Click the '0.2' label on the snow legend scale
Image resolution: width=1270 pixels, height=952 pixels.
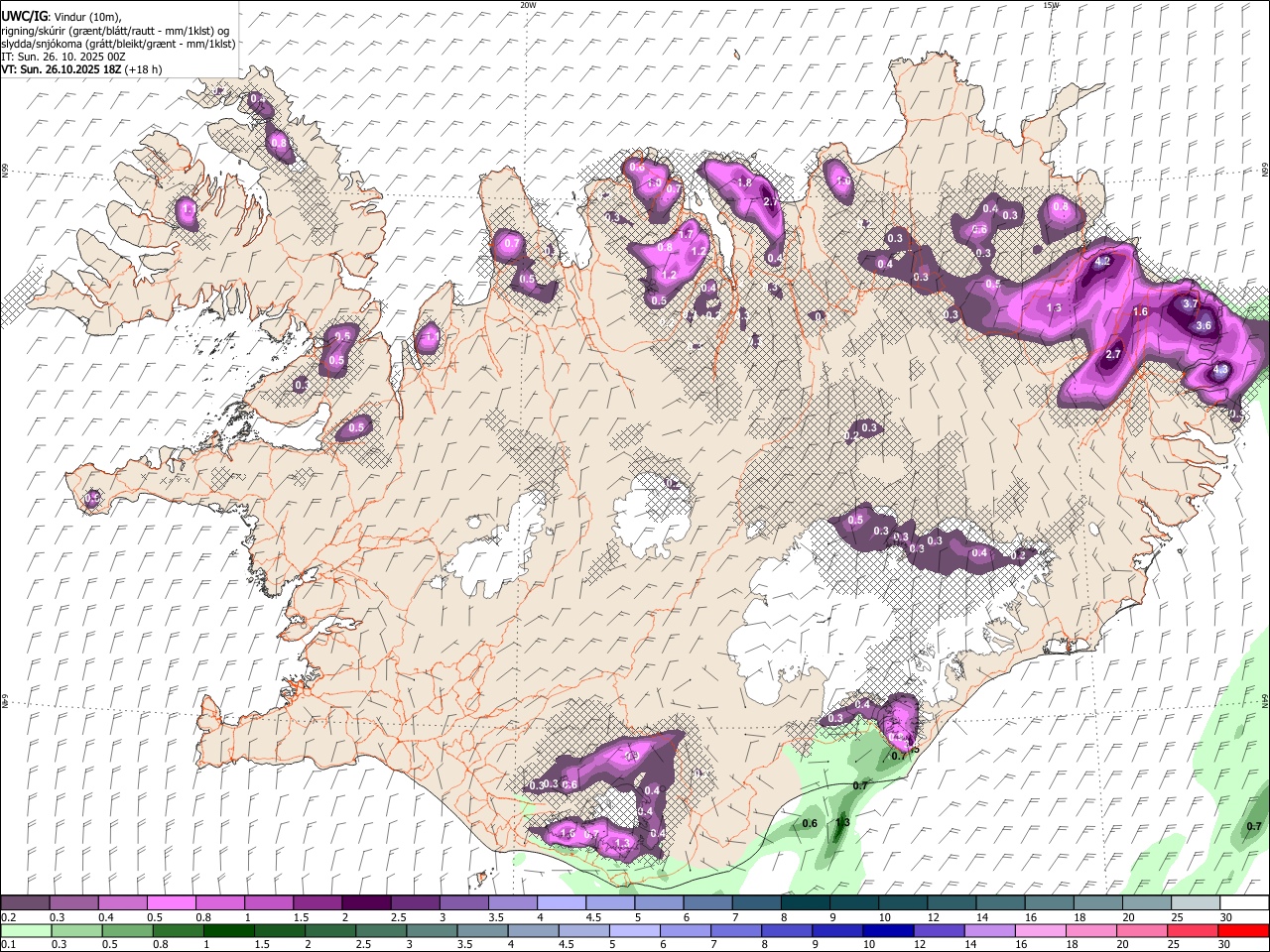point(8,917)
